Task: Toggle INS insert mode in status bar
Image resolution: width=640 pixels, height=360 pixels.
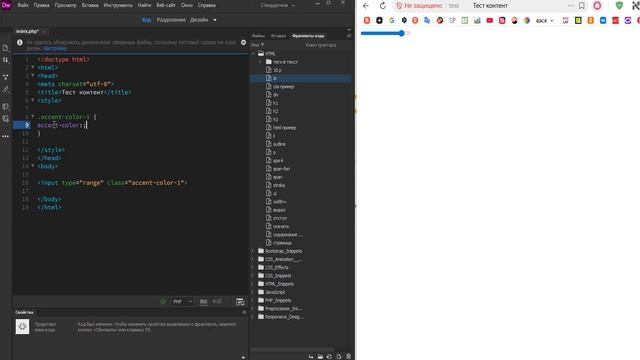Action: pos(203,302)
